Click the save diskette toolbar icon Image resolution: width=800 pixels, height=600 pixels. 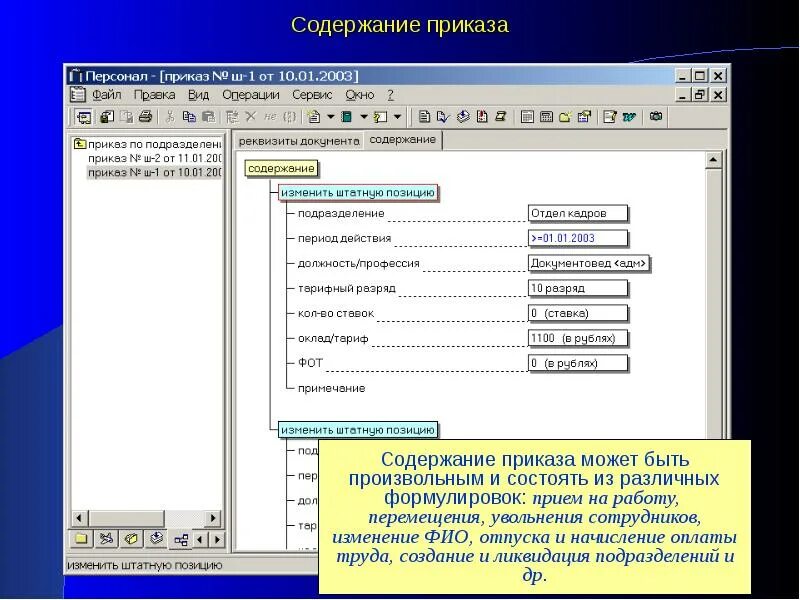click(107, 117)
